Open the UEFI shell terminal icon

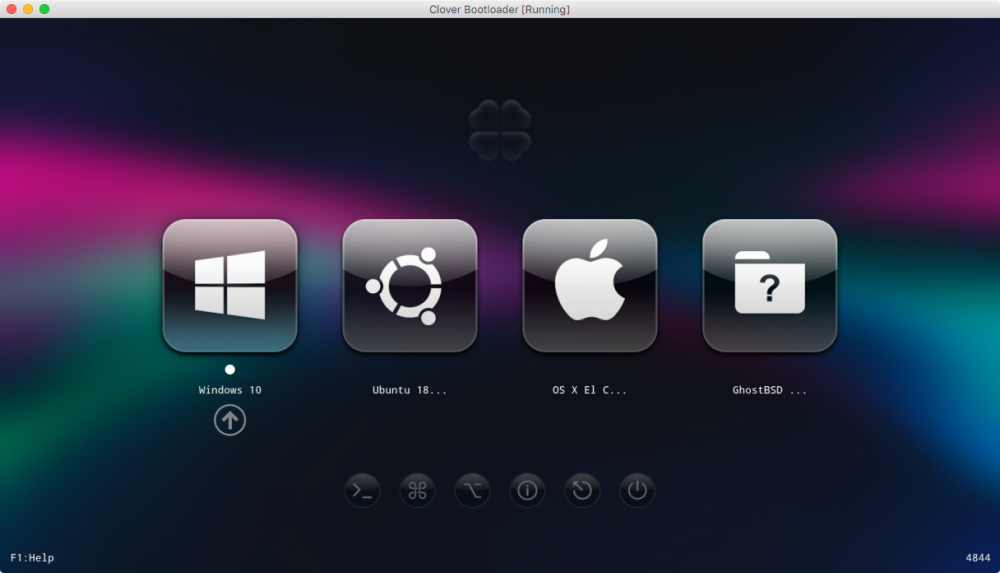click(362, 490)
